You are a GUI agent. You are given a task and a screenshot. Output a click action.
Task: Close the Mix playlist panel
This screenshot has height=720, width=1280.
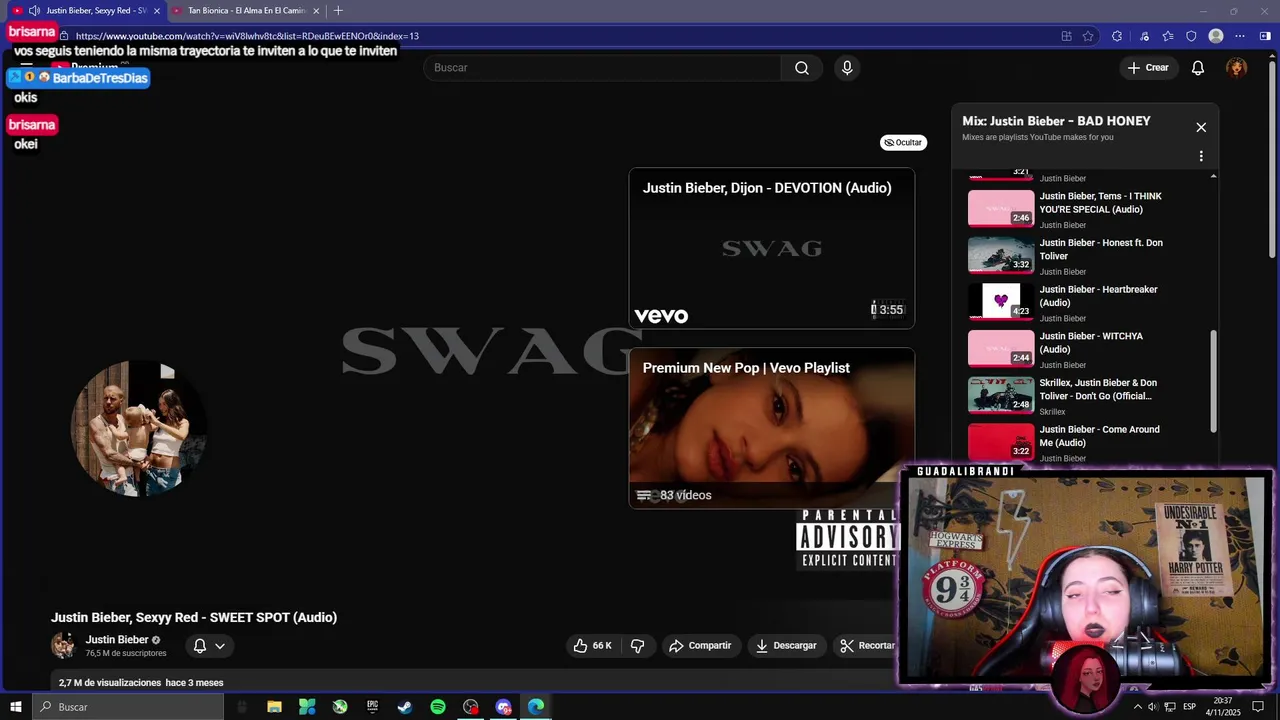pyautogui.click(x=1201, y=127)
